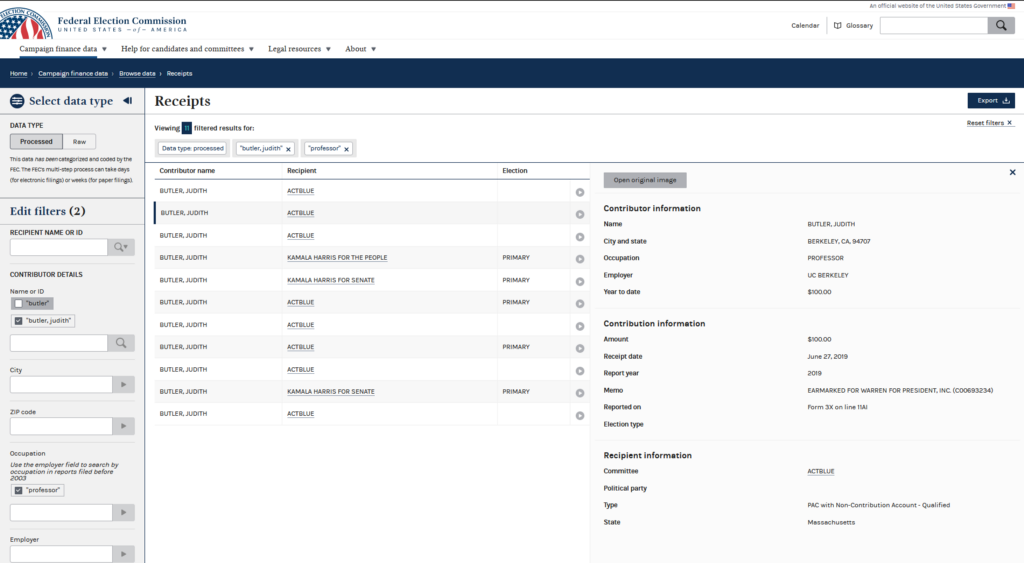1024x563 pixels.
Task: Open details arrow for Kamala Harris For The People row
Action: pos(579,259)
